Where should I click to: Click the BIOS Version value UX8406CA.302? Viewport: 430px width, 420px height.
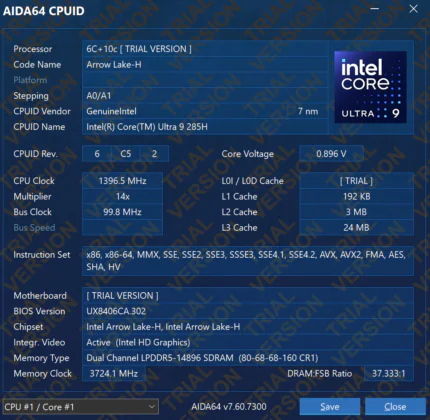point(116,311)
